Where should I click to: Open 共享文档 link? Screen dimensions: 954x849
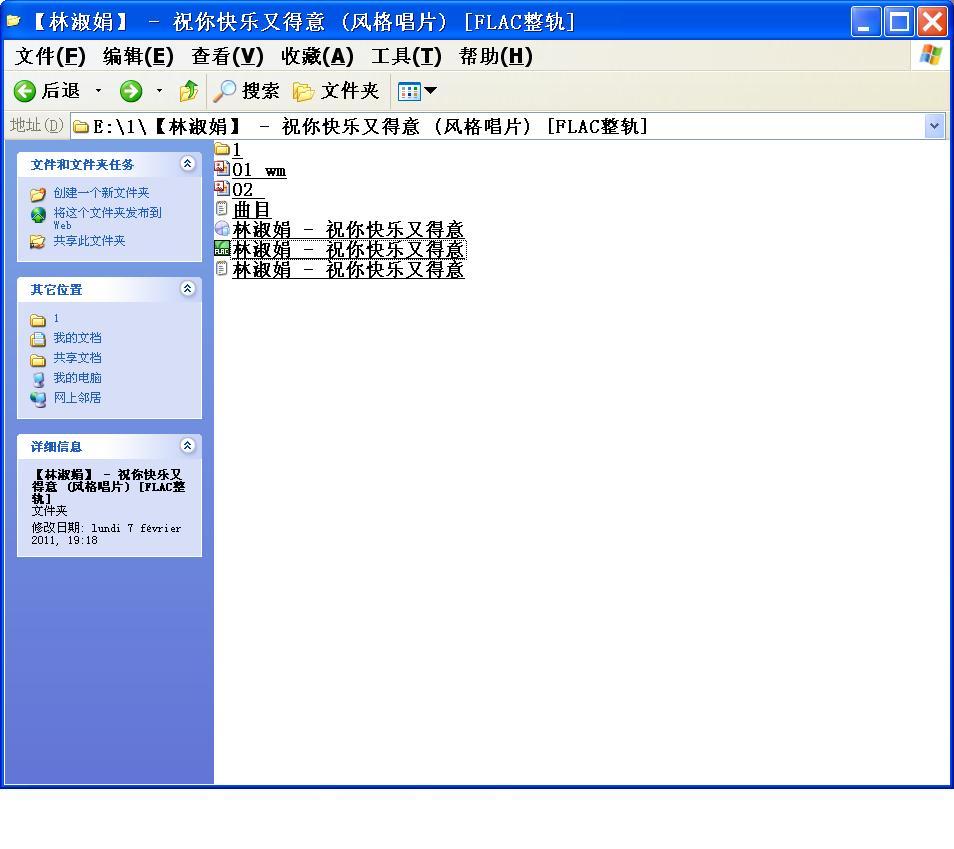[x=77, y=358]
